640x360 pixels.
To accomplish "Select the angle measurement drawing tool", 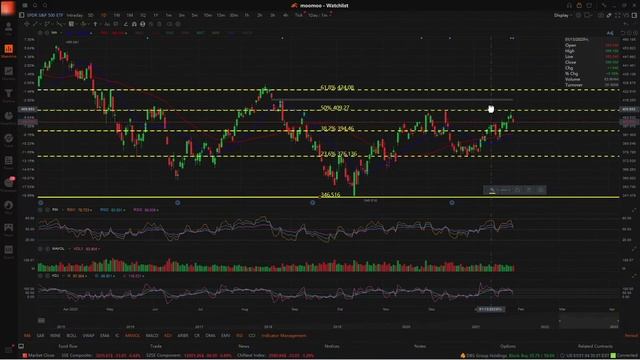I will [125, 24].
